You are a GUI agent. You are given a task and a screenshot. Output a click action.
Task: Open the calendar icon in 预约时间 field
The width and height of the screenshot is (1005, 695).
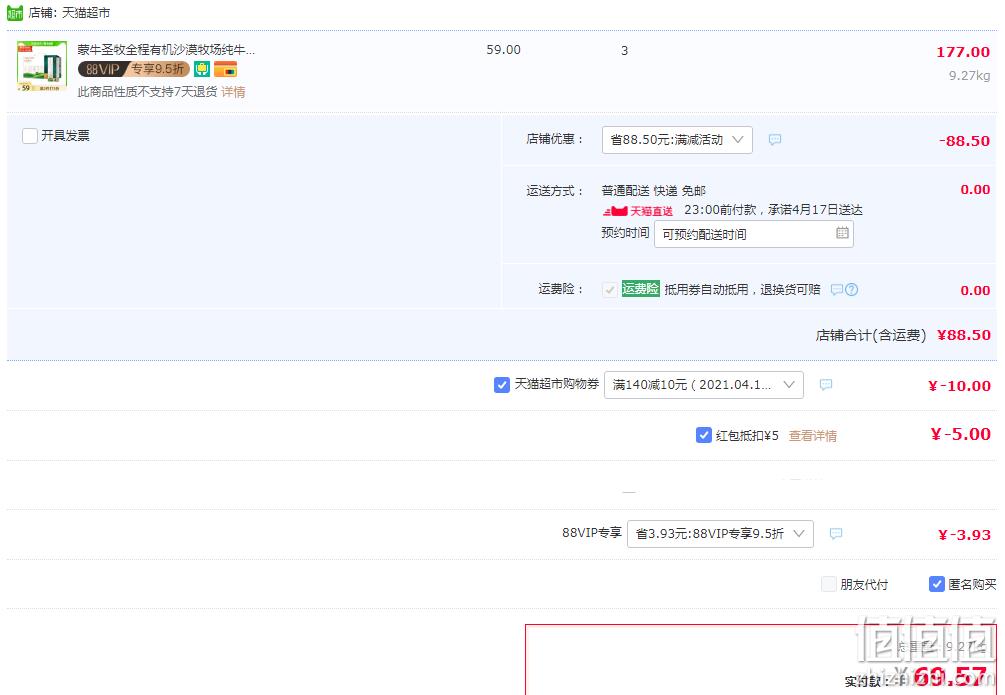point(842,233)
